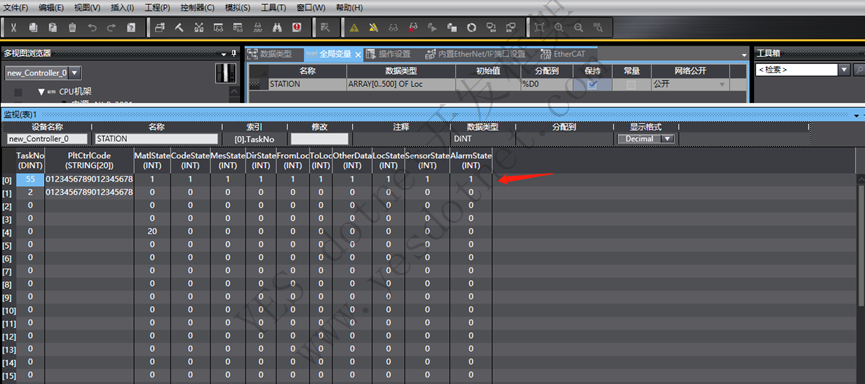The height and width of the screenshot is (384, 865).
Task: Open the 视图(V) menu
Action: [x=87, y=8]
